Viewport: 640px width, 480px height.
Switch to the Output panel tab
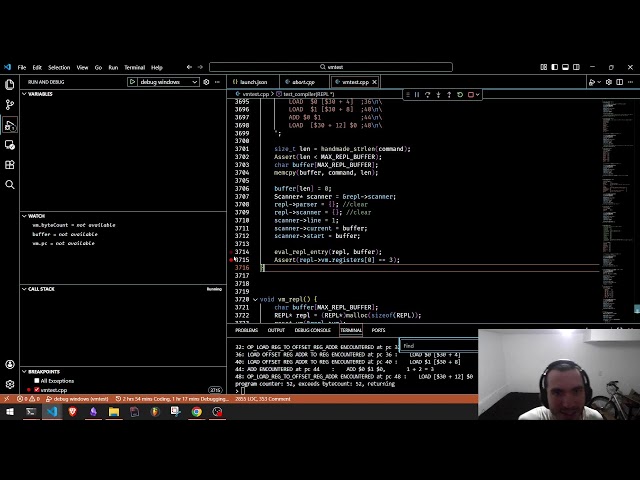(x=276, y=330)
